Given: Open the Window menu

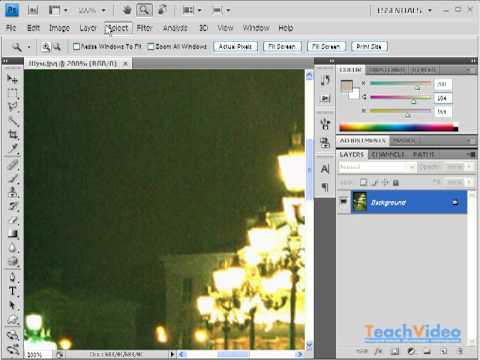Looking at the screenshot, I should pyautogui.click(x=256, y=28).
